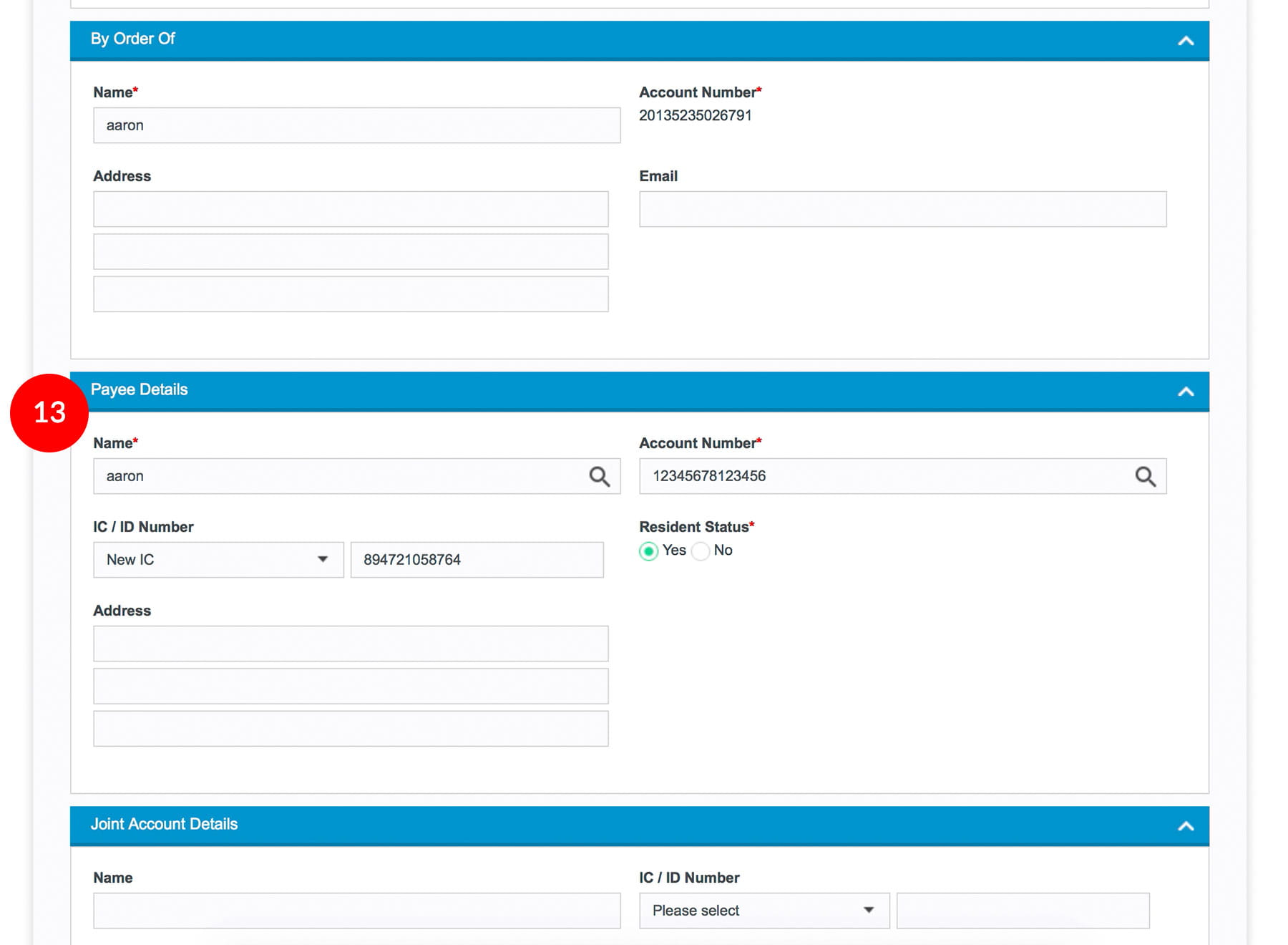Select No for Resident Status
The image size is (1288, 945).
[701, 551]
